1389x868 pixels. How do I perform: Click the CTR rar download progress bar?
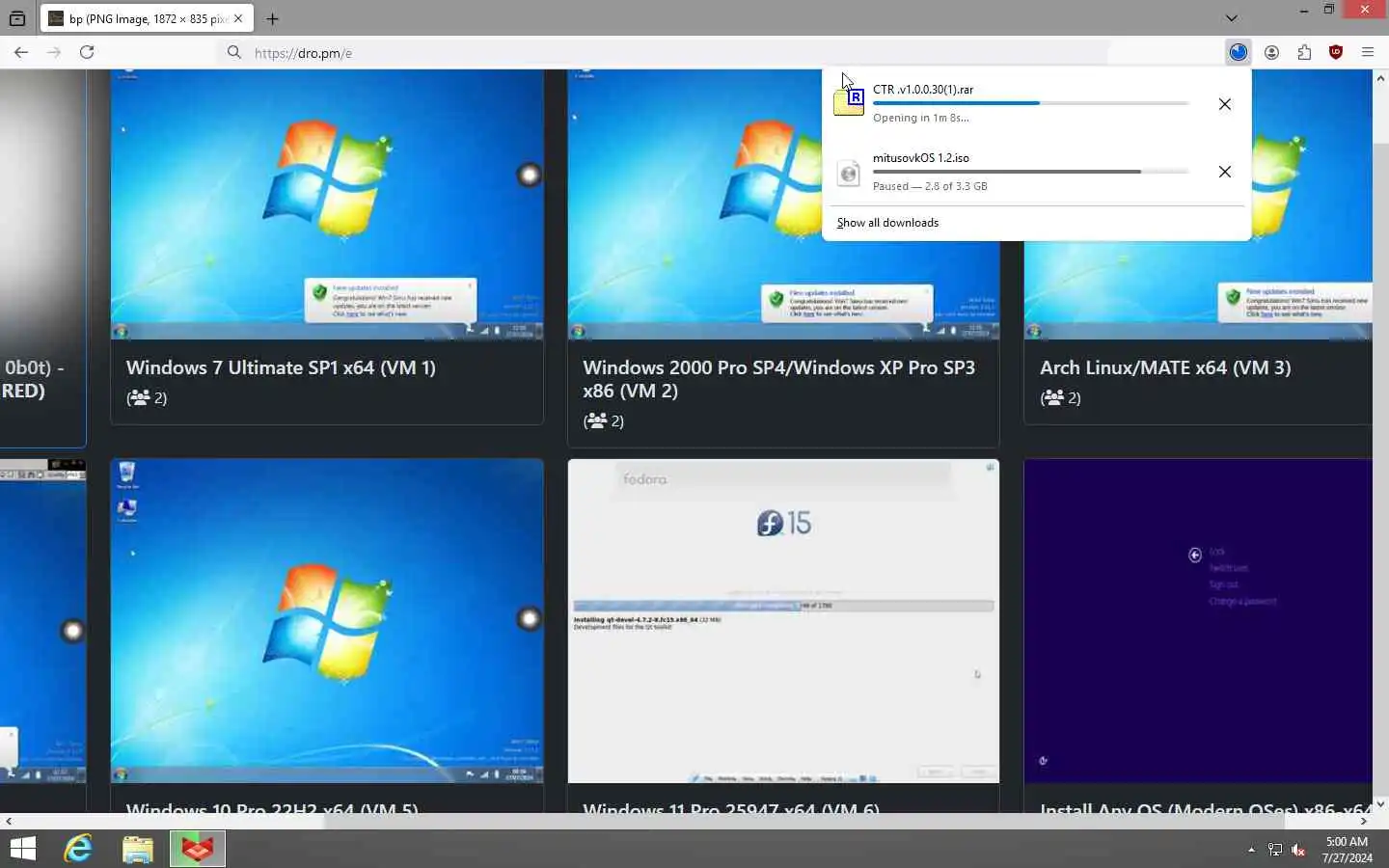pyautogui.click(x=1030, y=103)
